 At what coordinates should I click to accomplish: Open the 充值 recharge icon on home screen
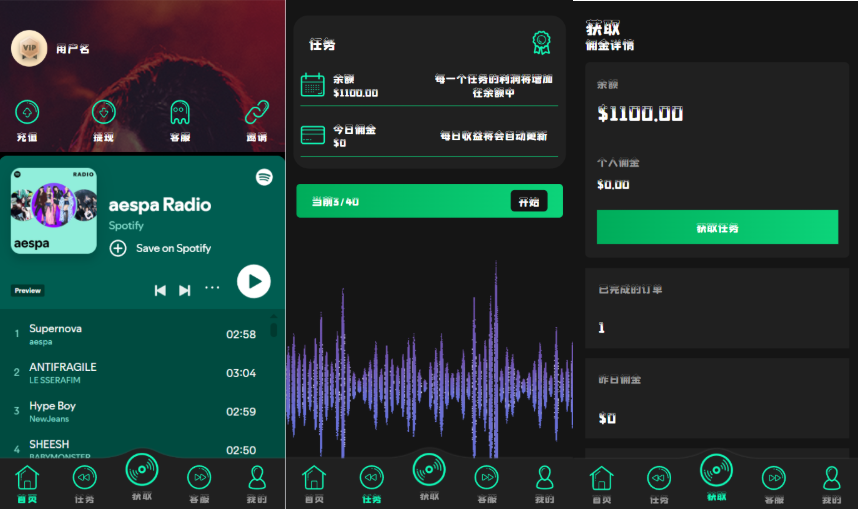(x=27, y=113)
